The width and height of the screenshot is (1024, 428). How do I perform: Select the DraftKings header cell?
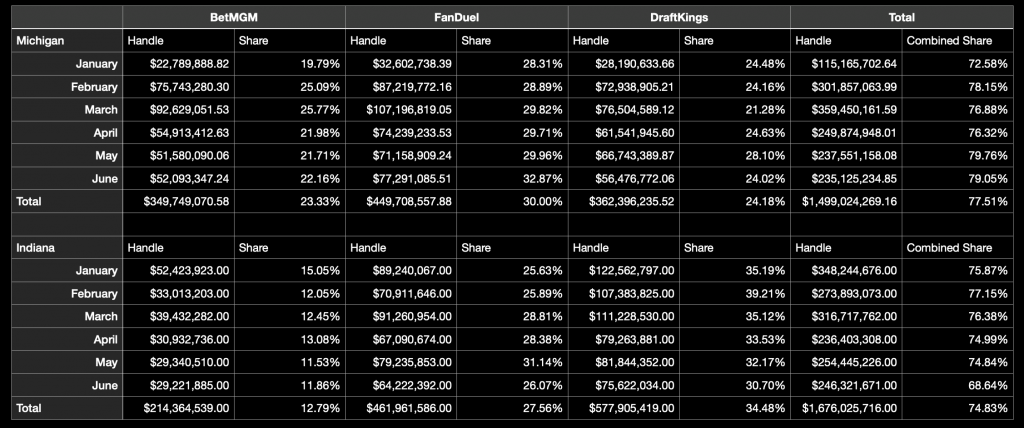pos(679,17)
